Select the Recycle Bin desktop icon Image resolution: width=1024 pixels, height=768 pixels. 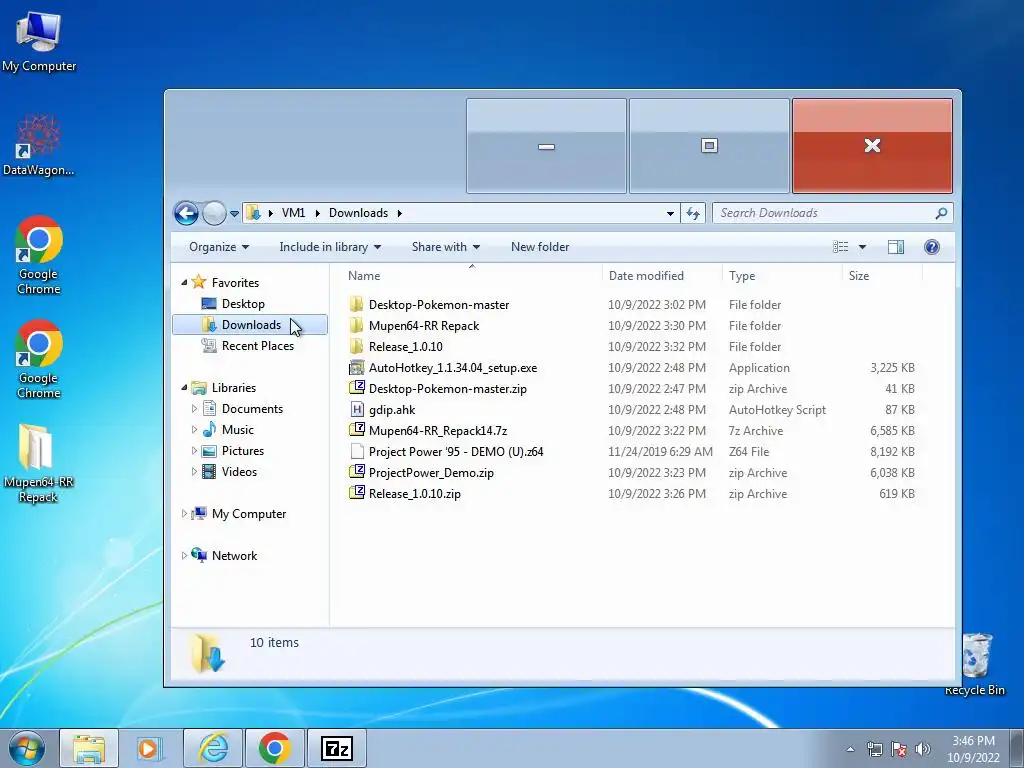click(975, 664)
